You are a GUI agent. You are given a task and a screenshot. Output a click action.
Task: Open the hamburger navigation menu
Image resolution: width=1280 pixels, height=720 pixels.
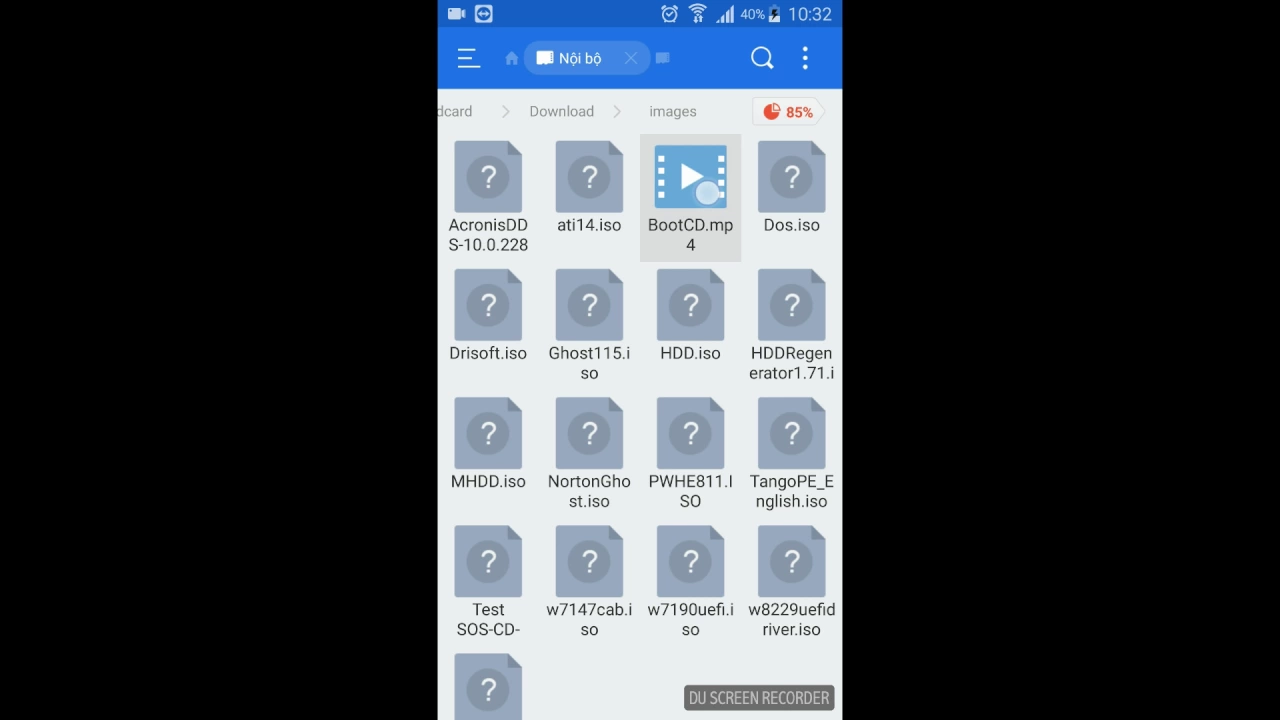(468, 58)
